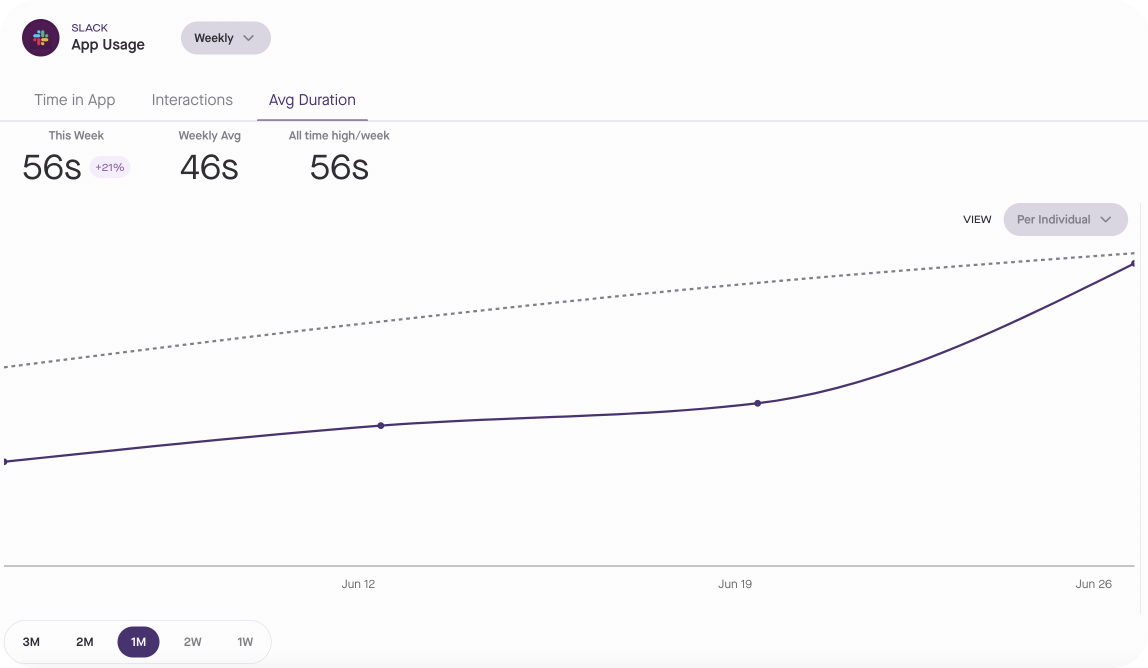Expand the Weekly frequency selector
This screenshot has width=1148, height=668.
[x=225, y=37]
